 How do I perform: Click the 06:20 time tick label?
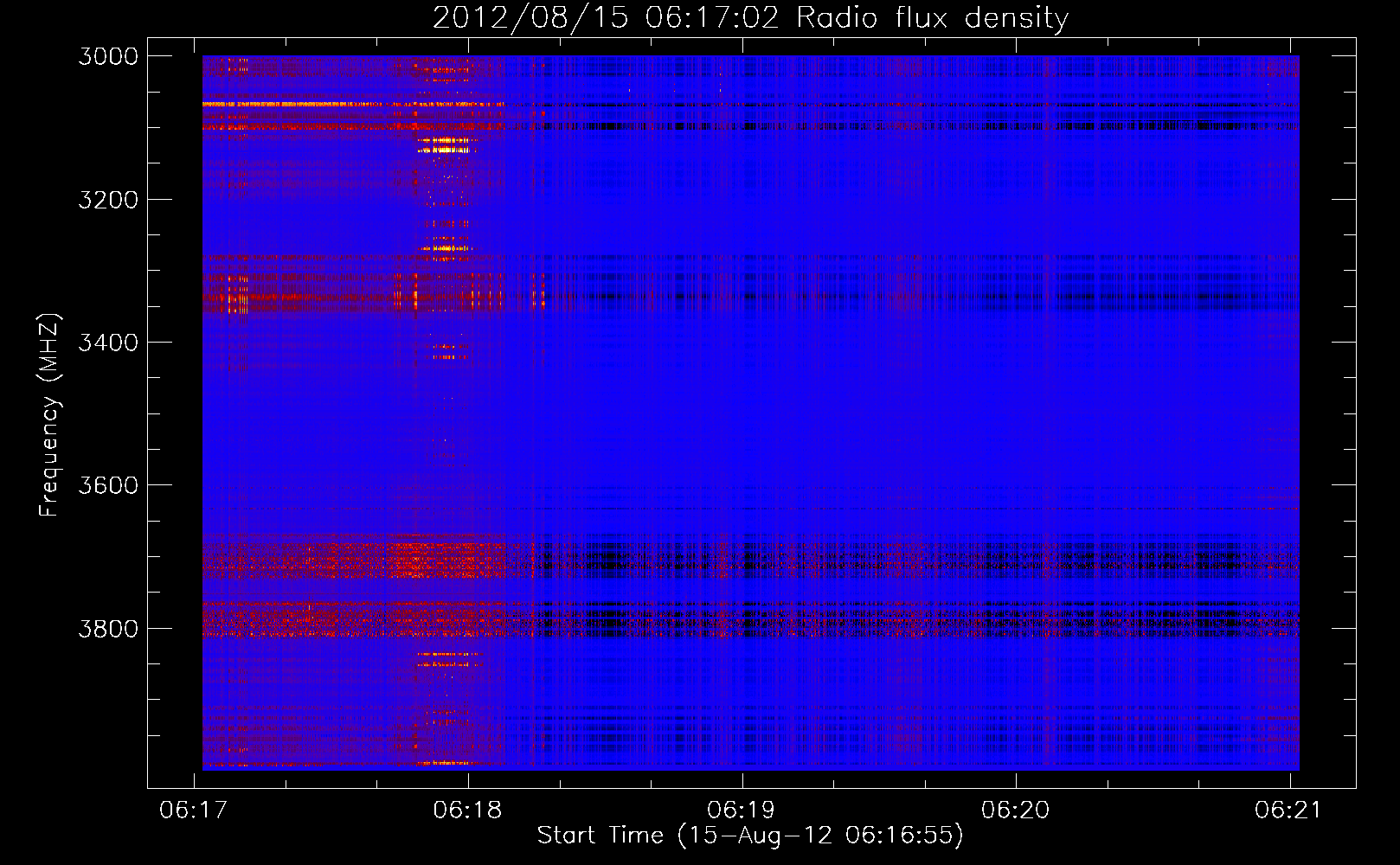[x=1016, y=810]
